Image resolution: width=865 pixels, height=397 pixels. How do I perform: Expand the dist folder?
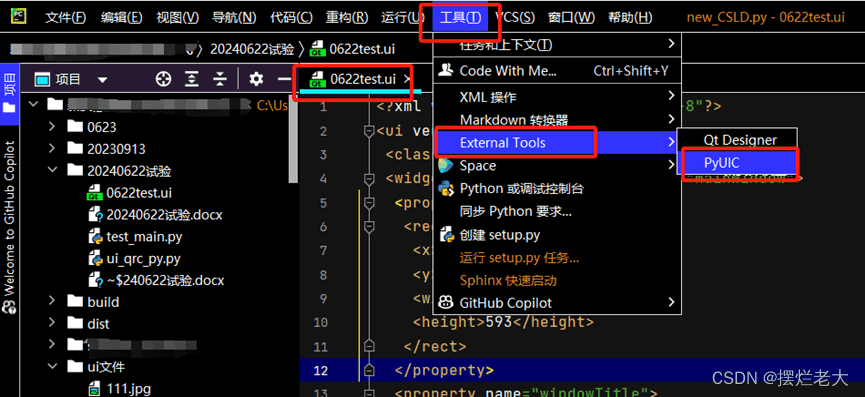(52, 324)
